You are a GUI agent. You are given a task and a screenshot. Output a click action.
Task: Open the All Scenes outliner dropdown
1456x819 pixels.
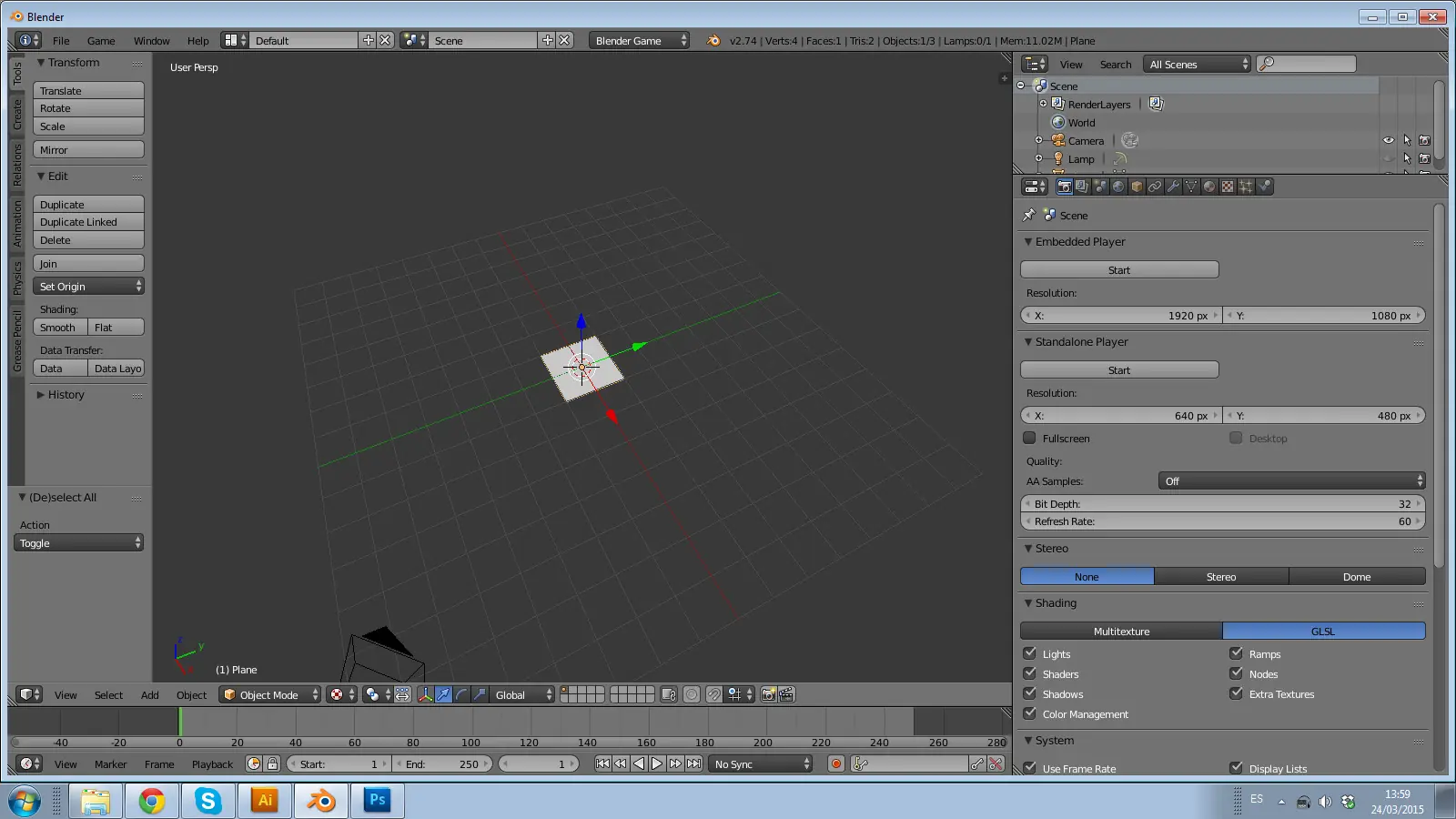(1198, 64)
